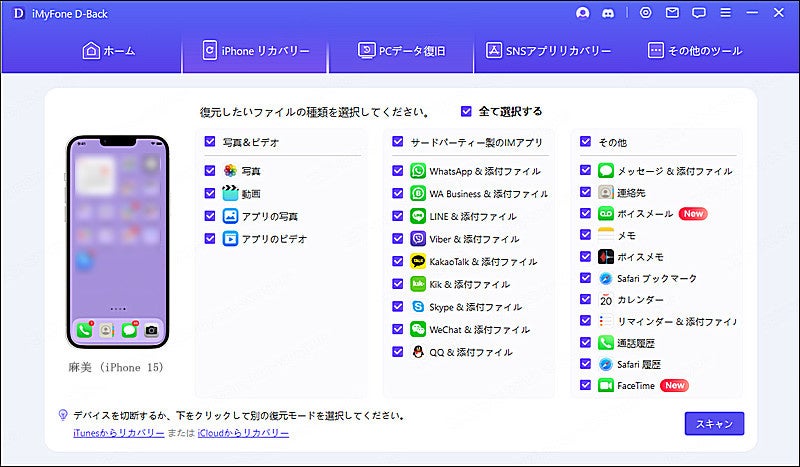
Task: Click the Voice Memos icon next to ボイスメモ
Action: 606,256
